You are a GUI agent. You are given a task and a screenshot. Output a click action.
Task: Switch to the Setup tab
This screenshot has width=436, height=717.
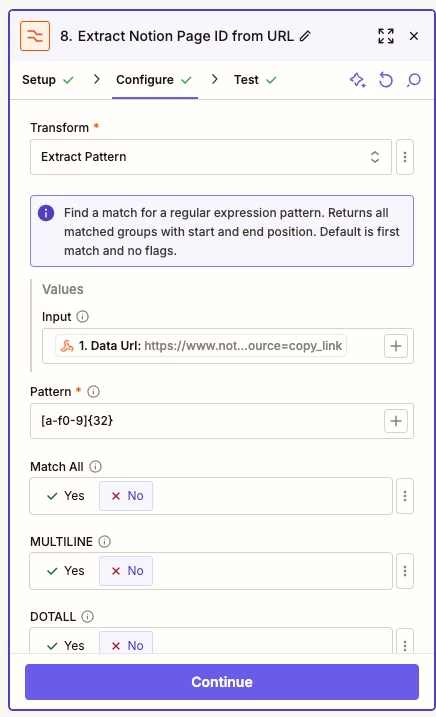click(48, 80)
